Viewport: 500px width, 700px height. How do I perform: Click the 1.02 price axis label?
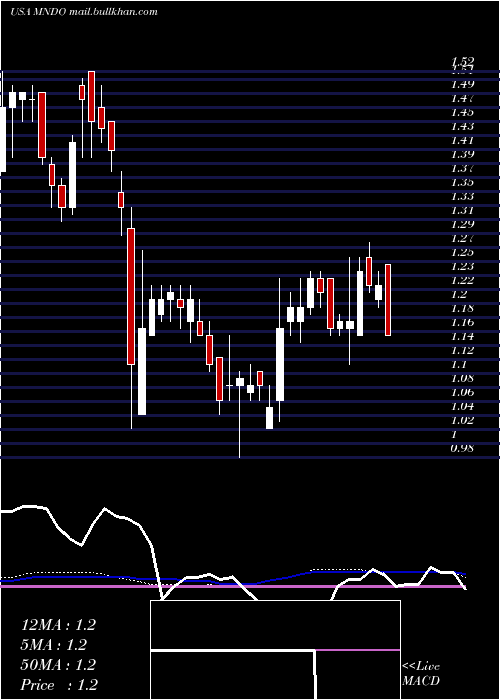coord(462,421)
